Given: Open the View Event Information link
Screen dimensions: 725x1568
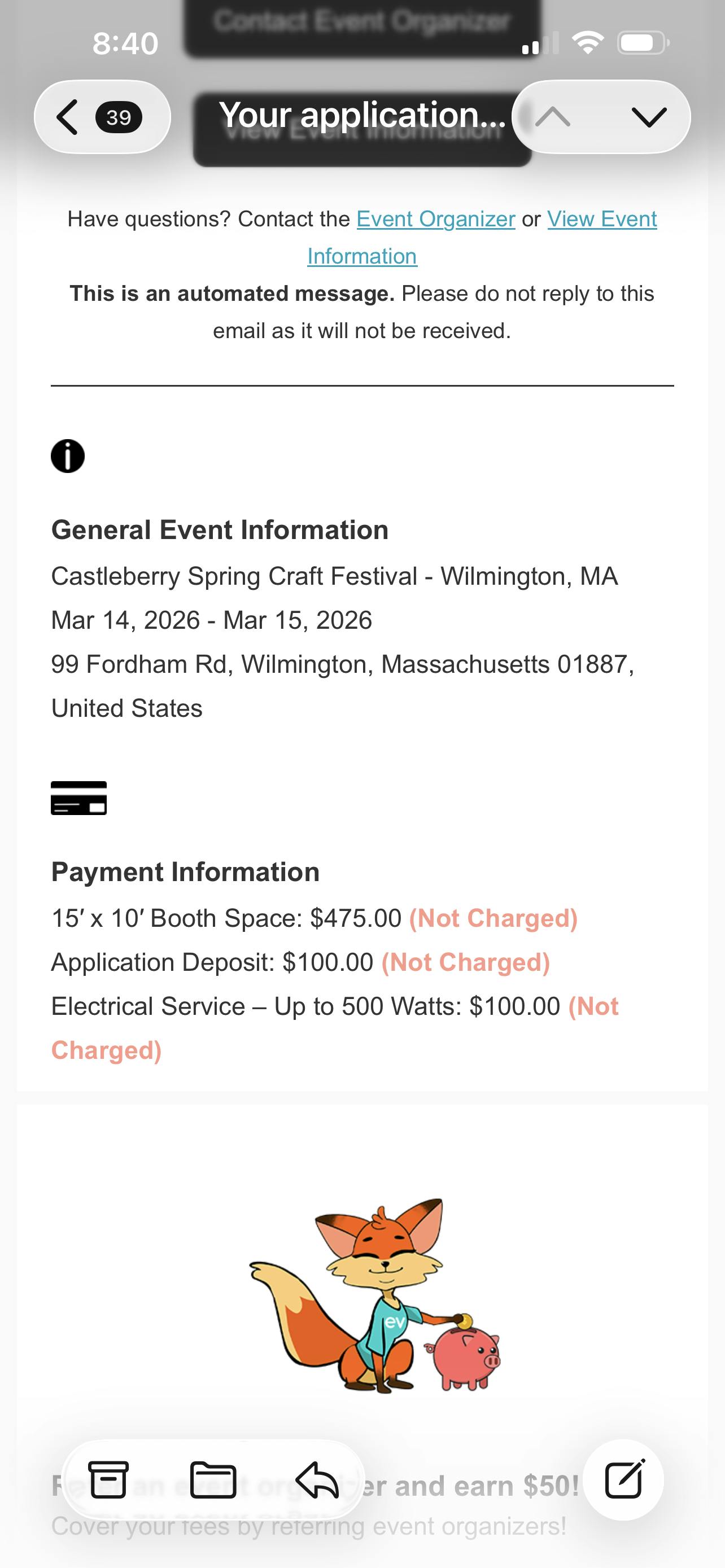Looking at the screenshot, I should [601, 219].
